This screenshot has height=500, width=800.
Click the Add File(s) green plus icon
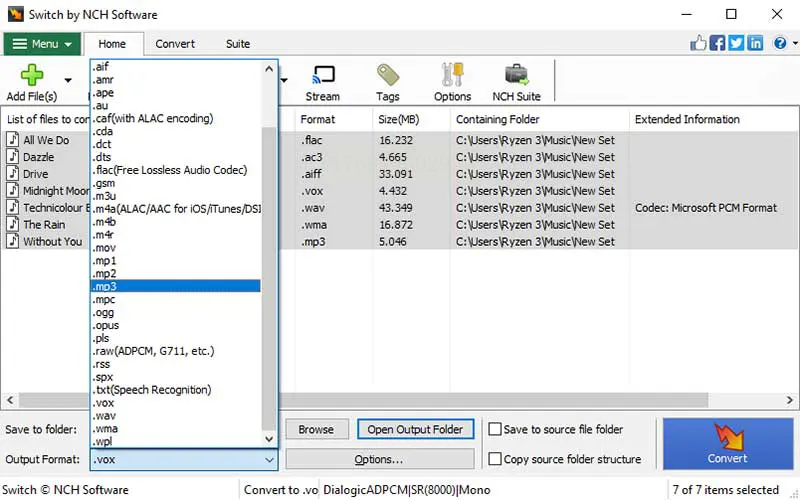click(x=32, y=76)
